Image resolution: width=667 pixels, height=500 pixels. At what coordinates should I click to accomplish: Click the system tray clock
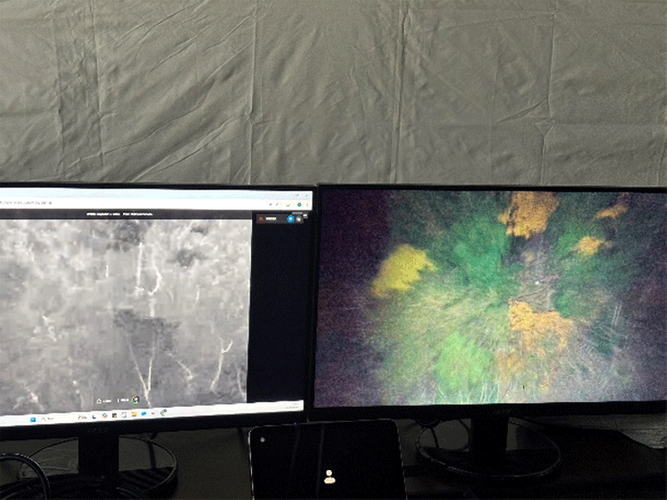(x=292, y=407)
